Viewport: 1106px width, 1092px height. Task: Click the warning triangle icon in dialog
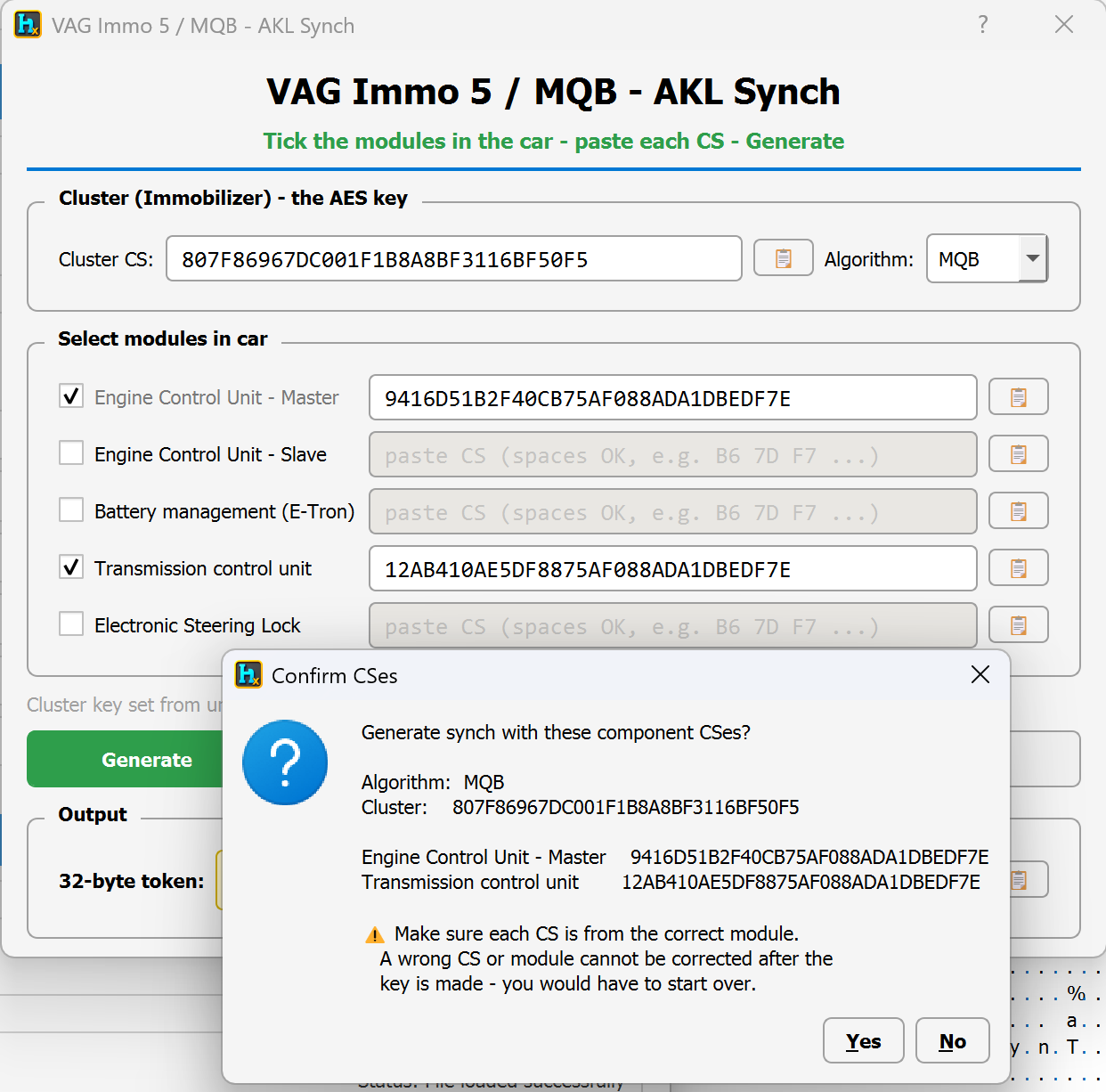click(375, 934)
